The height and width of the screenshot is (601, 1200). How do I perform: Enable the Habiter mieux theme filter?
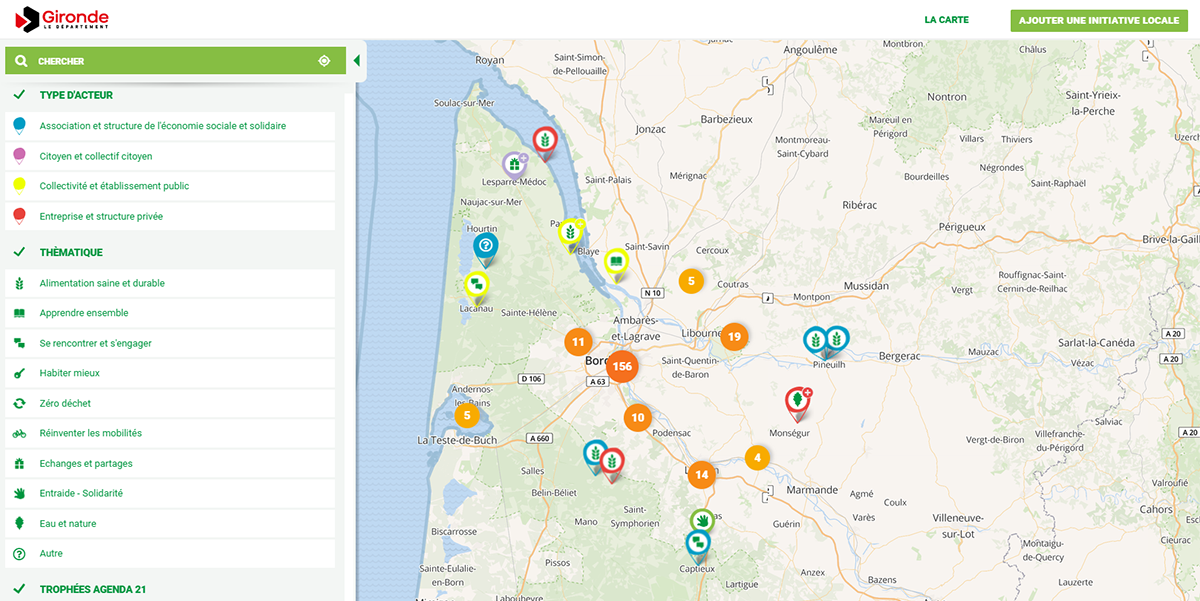point(69,373)
